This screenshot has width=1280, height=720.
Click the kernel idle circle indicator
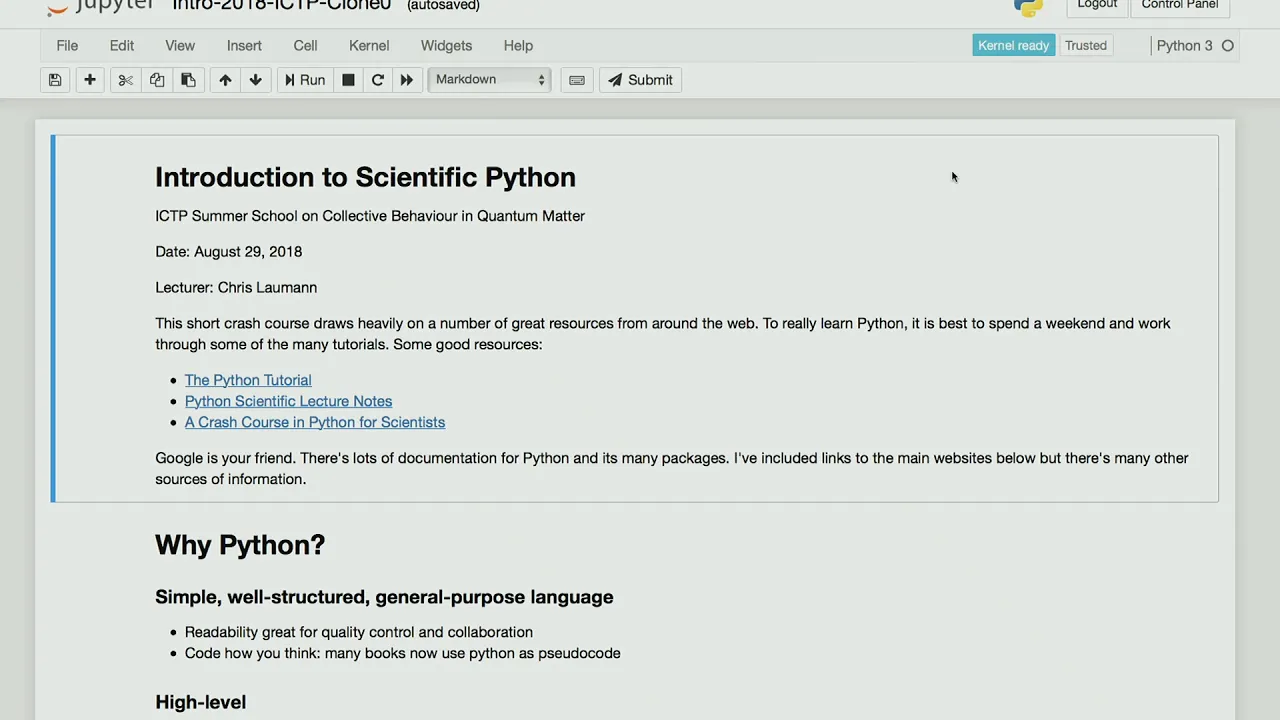[x=1228, y=45]
